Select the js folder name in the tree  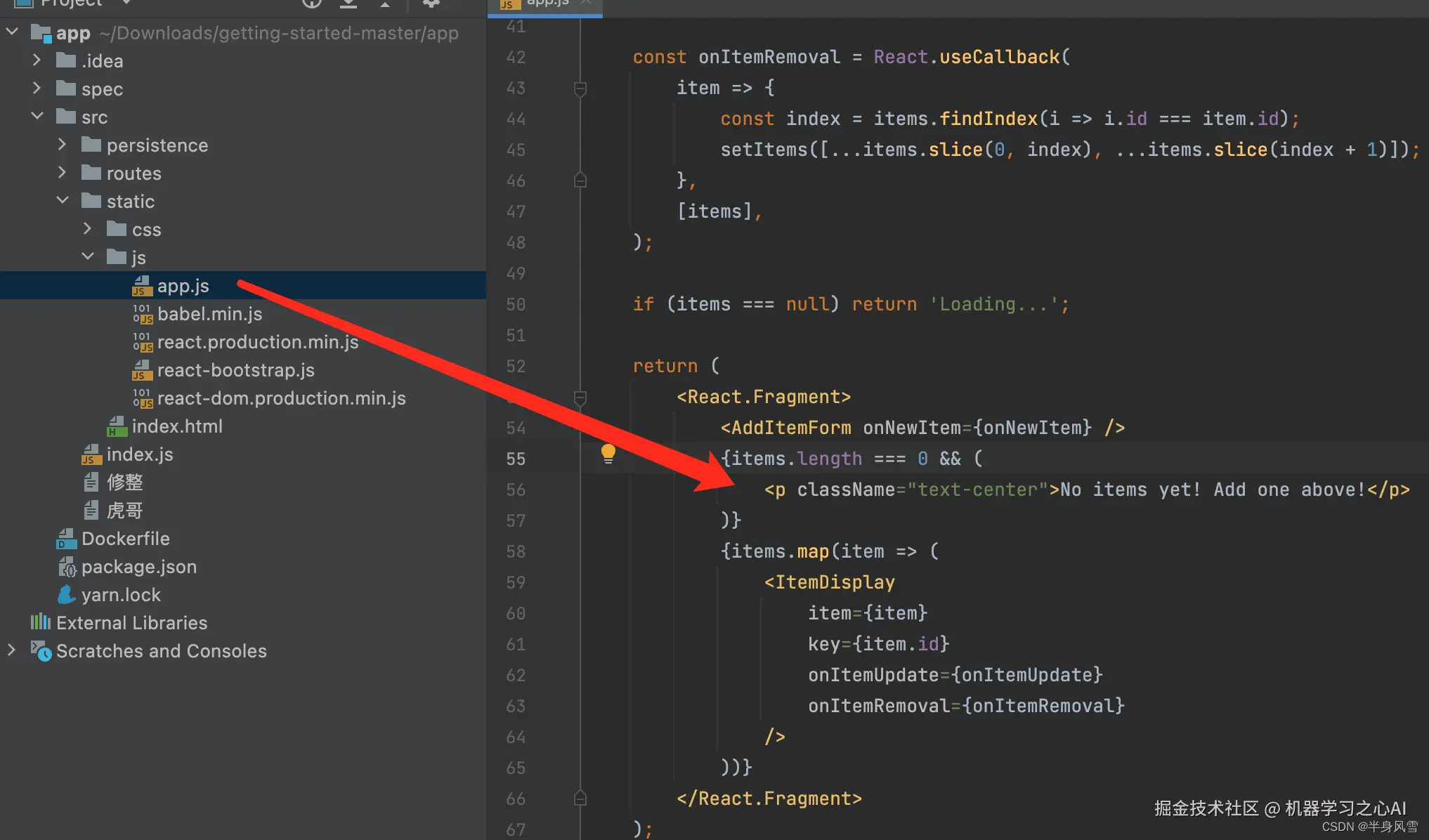139,258
